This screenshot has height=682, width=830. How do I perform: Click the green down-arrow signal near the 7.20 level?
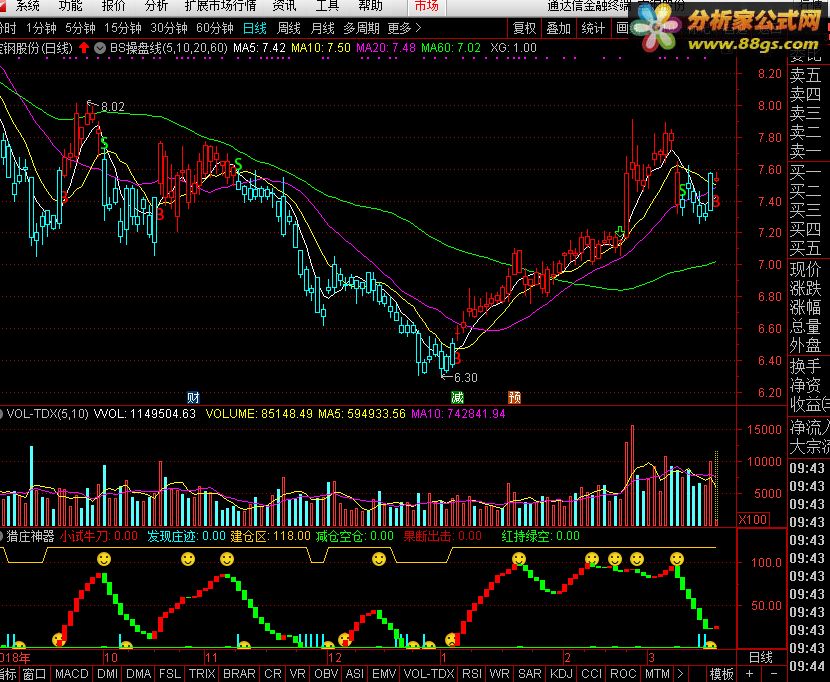pos(620,231)
